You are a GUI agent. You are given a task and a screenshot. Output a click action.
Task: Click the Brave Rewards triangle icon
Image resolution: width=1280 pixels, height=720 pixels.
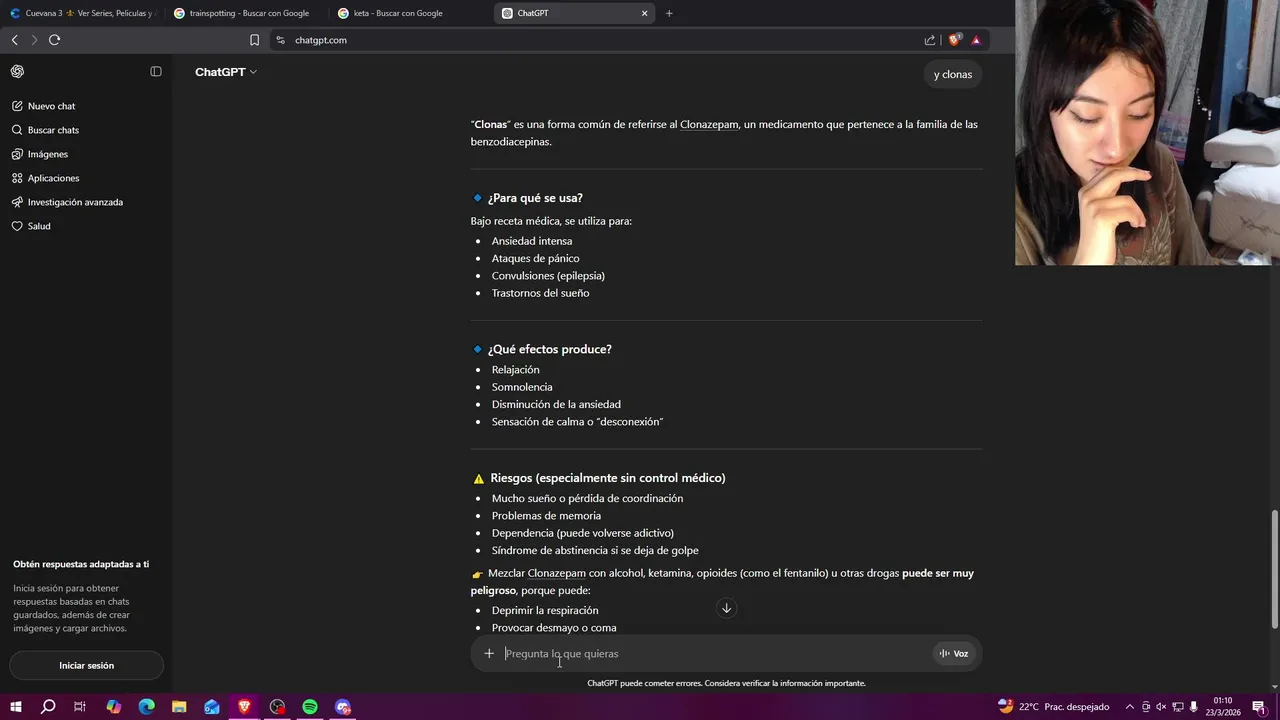point(976,40)
